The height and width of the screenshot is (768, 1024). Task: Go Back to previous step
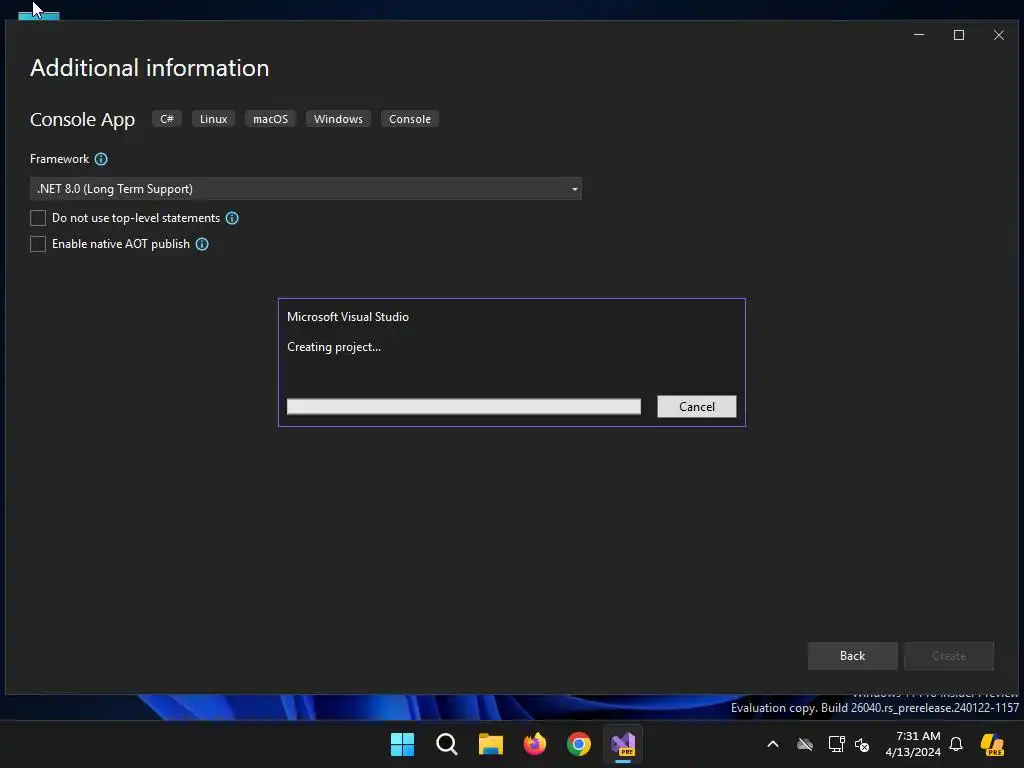click(852, 656)
